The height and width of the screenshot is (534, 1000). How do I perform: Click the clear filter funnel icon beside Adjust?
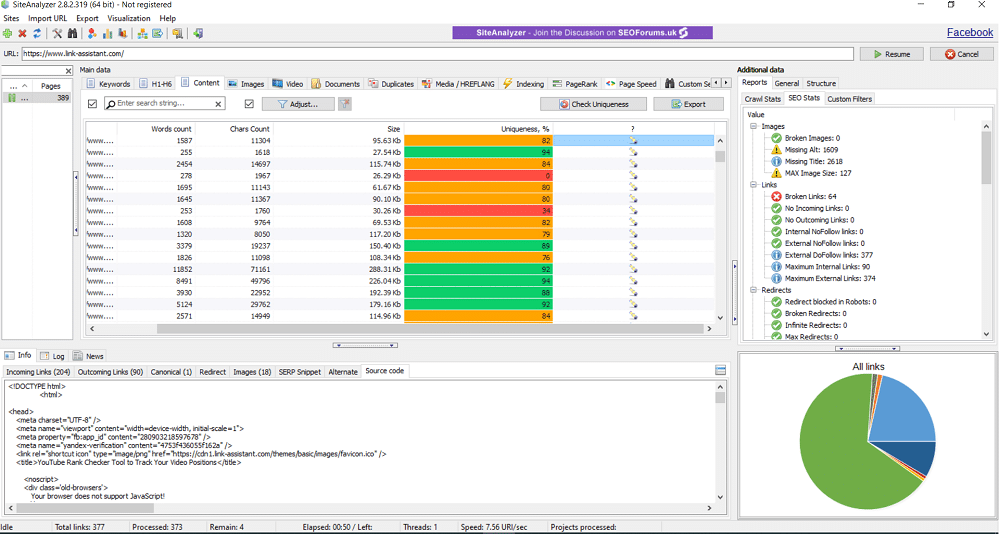pyautogui.click(x=345, y=104)
